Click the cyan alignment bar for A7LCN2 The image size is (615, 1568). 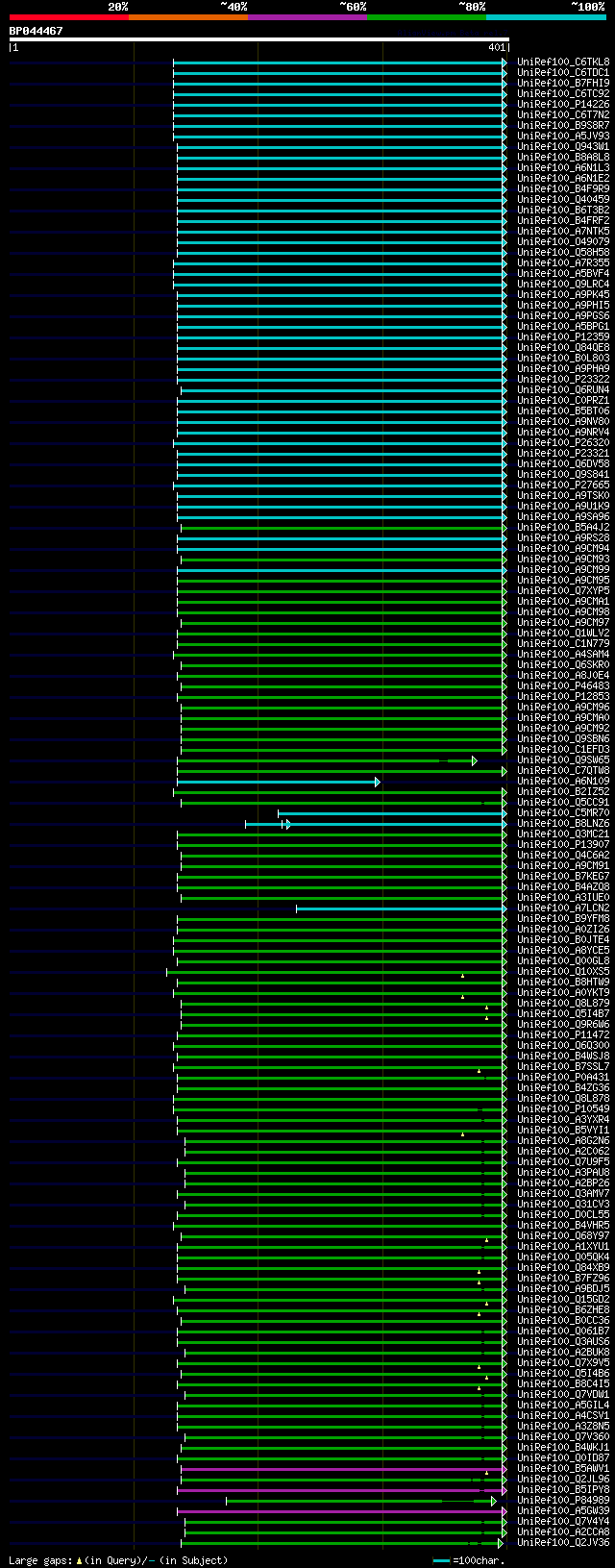401,908
